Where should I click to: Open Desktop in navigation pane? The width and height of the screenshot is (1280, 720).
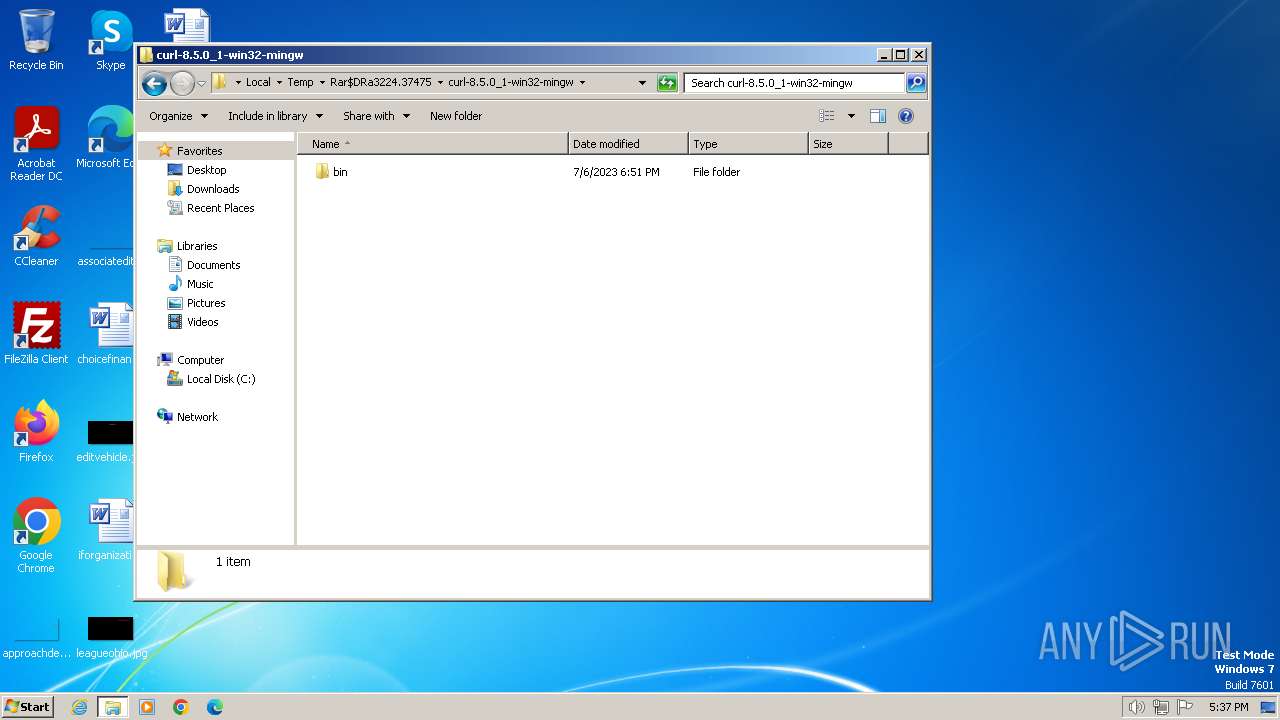point(206,170)
